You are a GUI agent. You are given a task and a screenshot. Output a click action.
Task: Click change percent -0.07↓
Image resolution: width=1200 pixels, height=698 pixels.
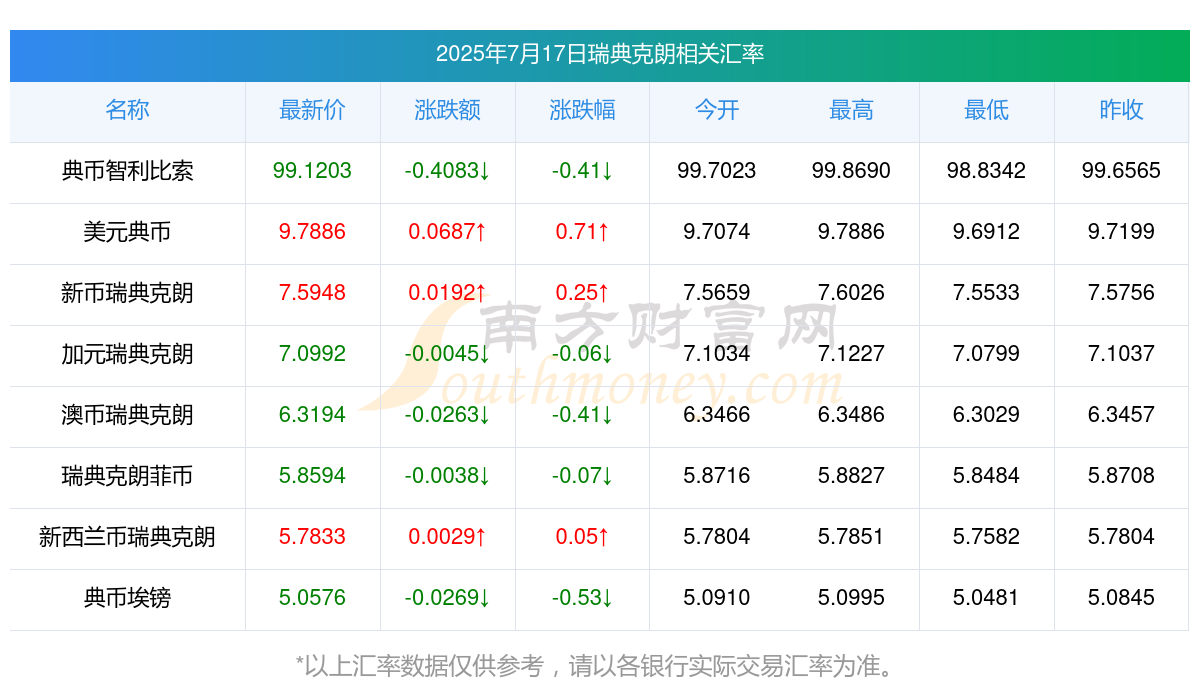coord(582,476)
